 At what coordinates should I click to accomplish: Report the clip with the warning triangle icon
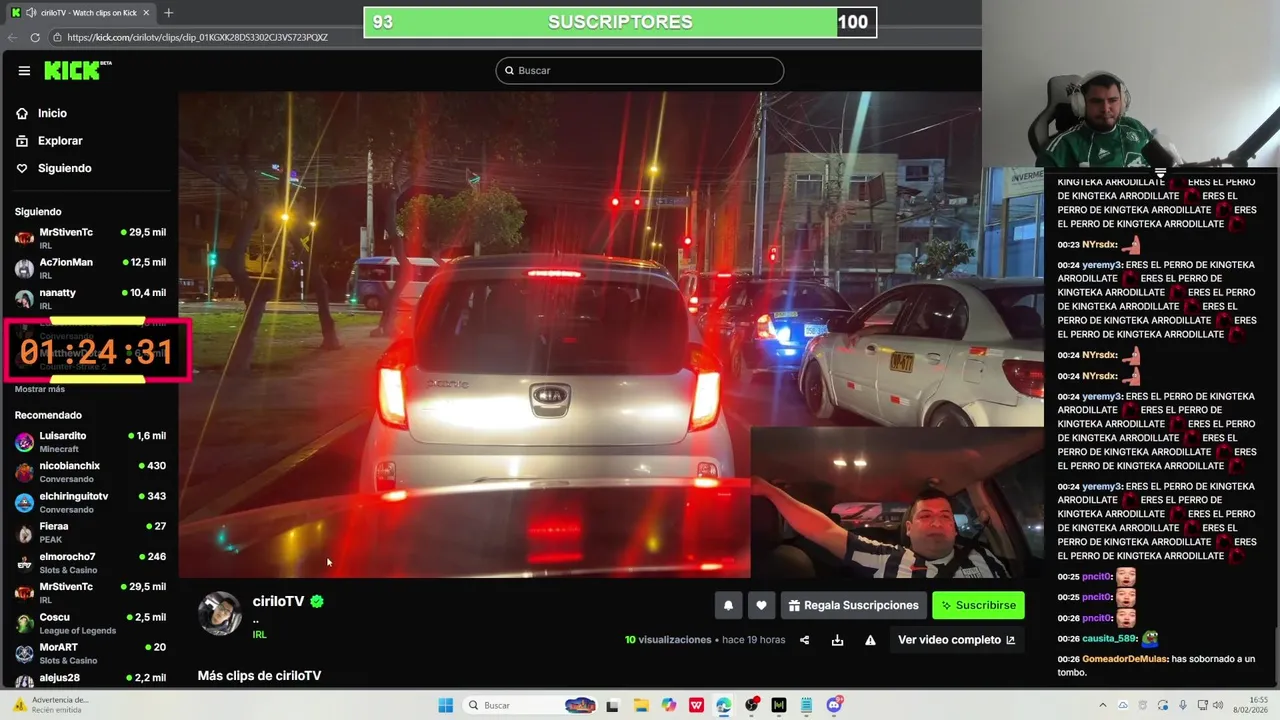point(870,640)
